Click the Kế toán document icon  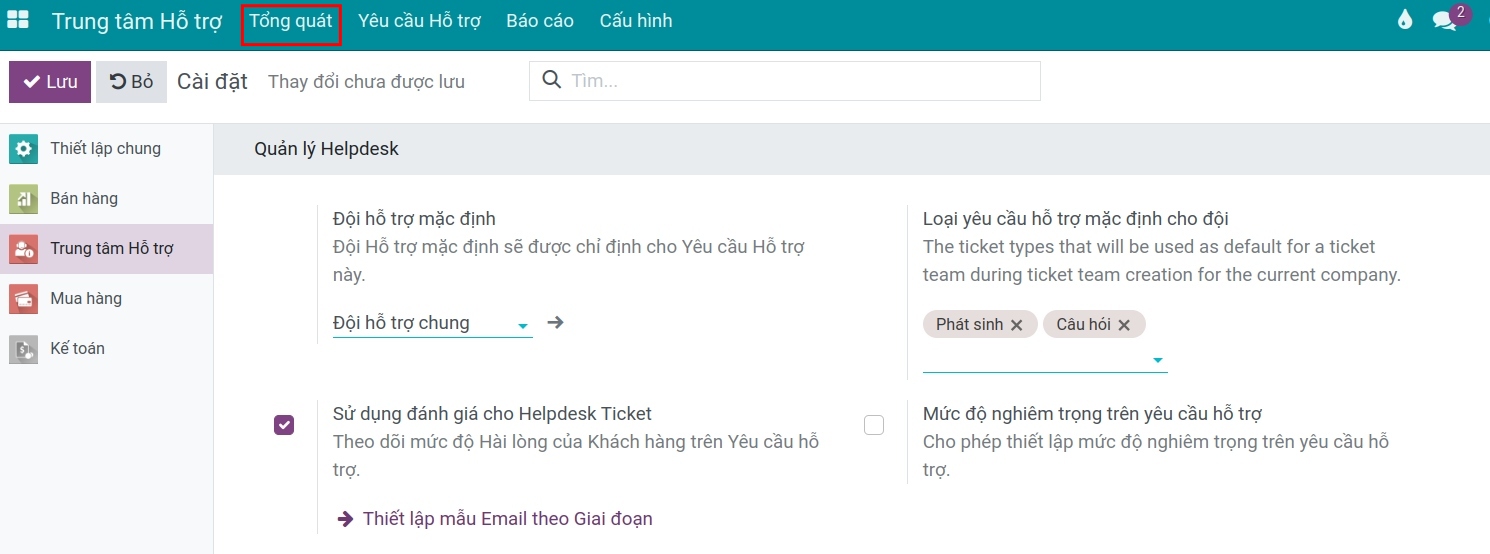point(23,349)
